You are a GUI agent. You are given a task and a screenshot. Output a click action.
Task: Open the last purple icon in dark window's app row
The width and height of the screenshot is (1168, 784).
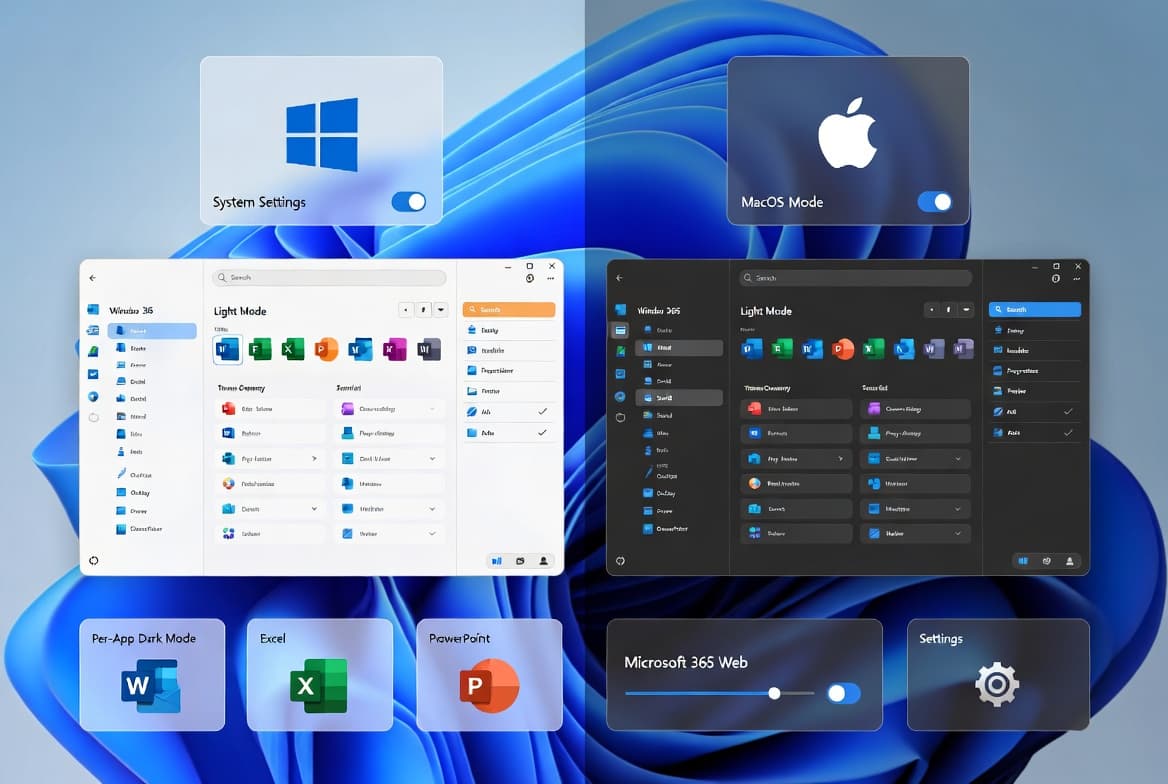click(x=964, y=348)
